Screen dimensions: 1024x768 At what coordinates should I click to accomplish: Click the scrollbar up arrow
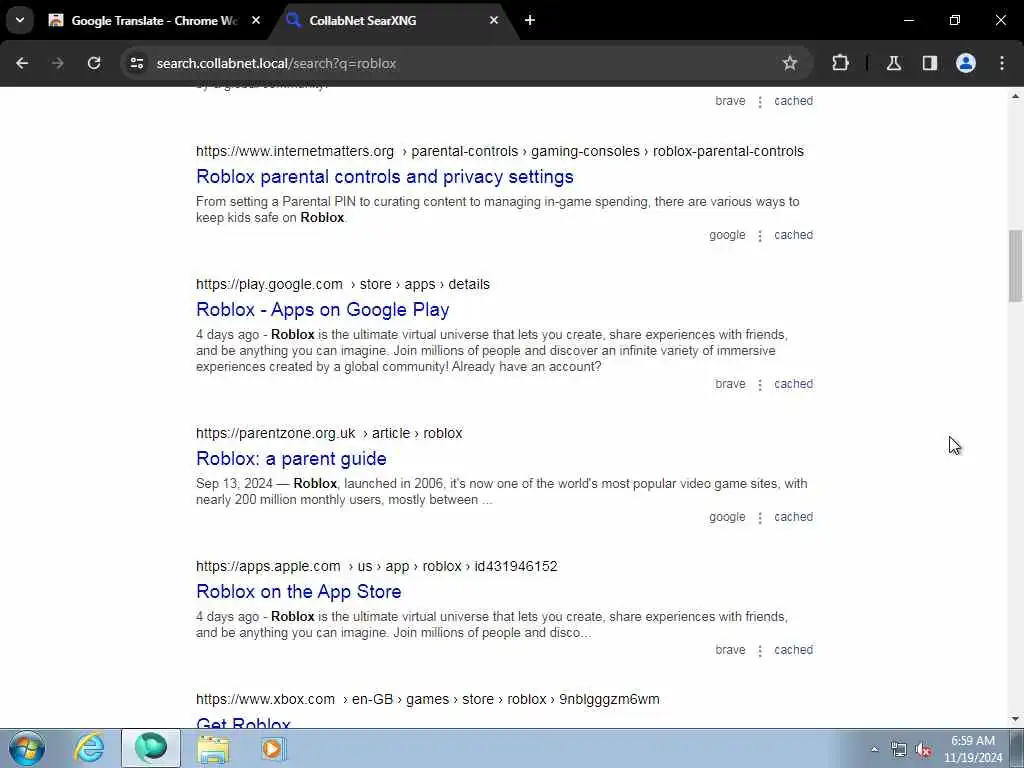click(x=1015, y=97)
